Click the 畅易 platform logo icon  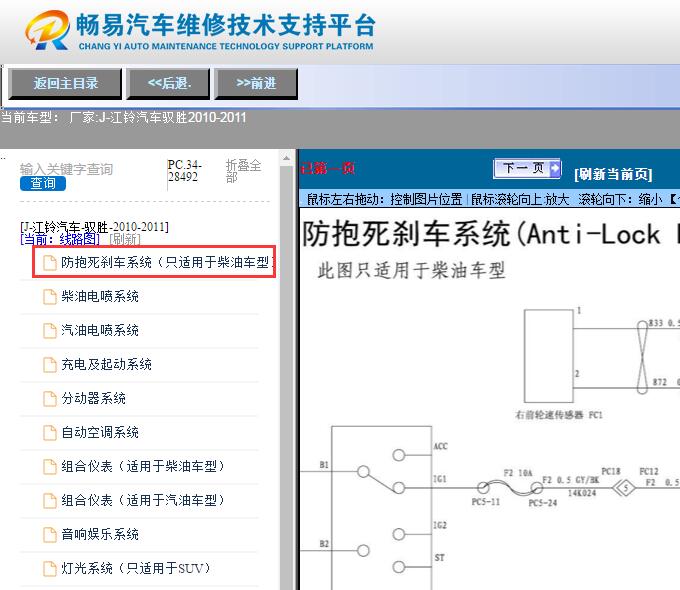48,30
